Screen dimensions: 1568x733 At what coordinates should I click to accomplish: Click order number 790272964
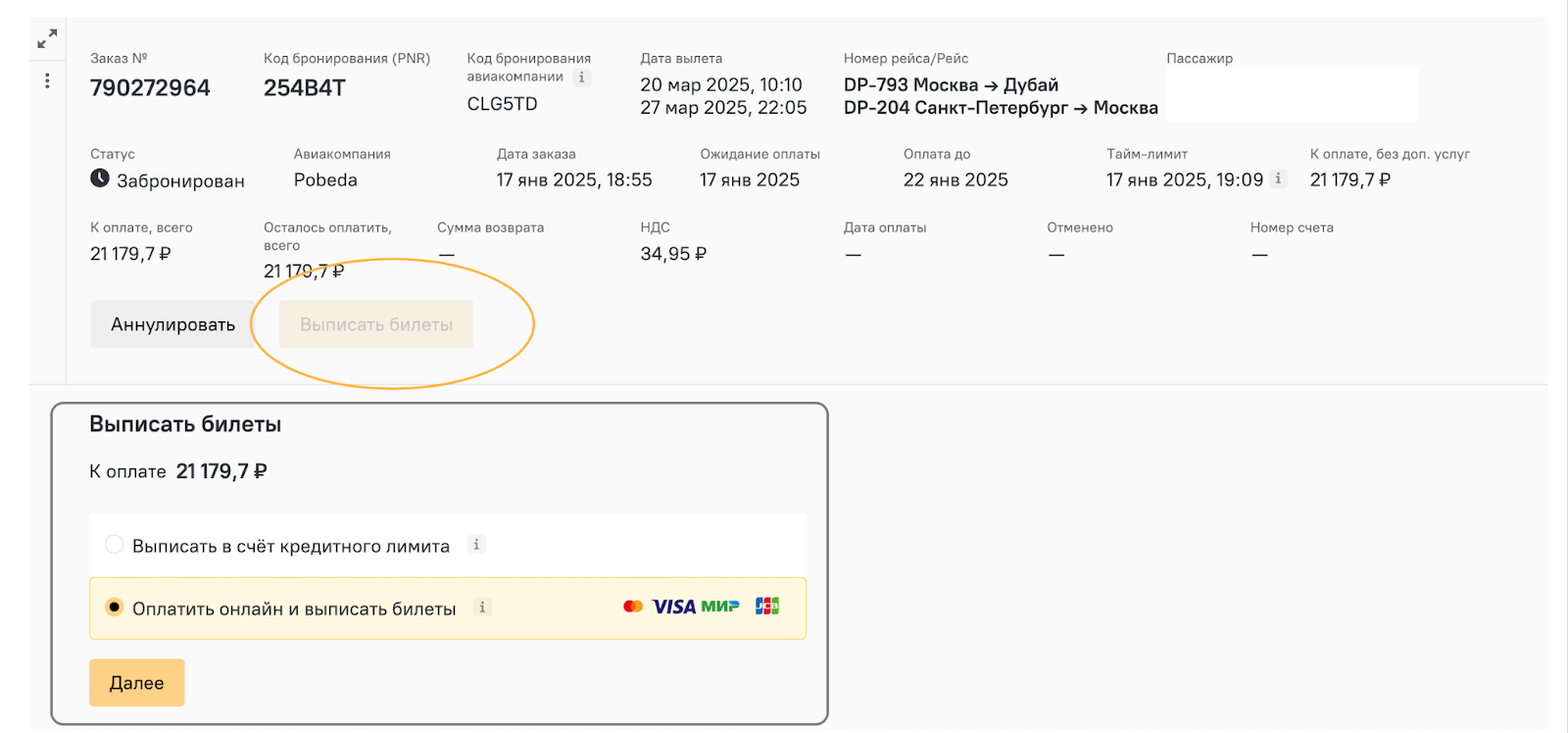coord(150,88)
